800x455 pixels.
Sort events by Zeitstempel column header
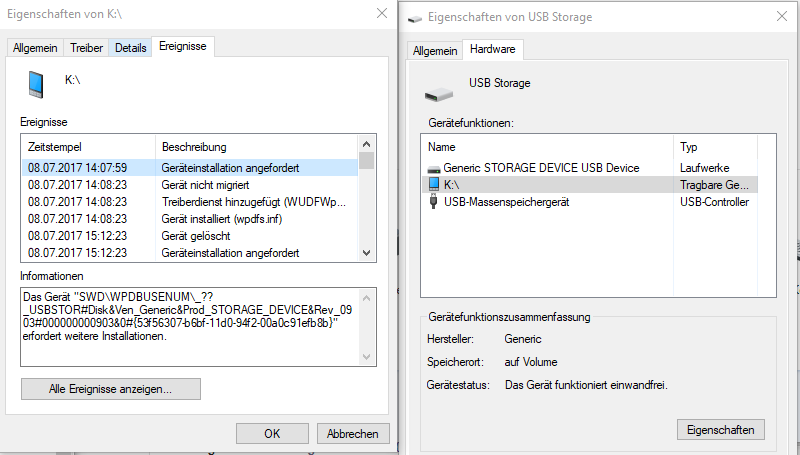pyautogui.click(x=88, y=146)
